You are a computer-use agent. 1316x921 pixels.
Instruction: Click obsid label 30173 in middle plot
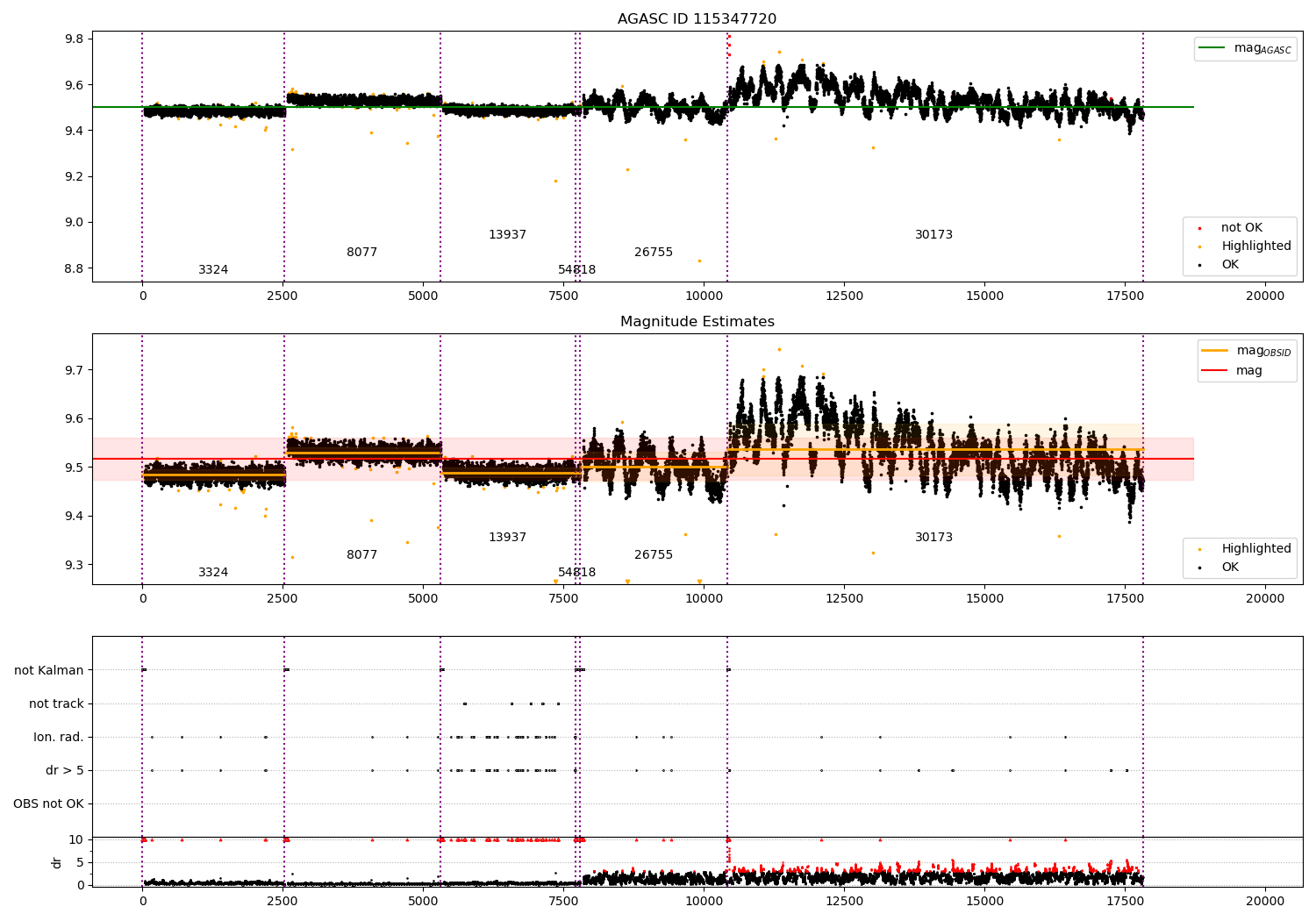click(933, 538)
